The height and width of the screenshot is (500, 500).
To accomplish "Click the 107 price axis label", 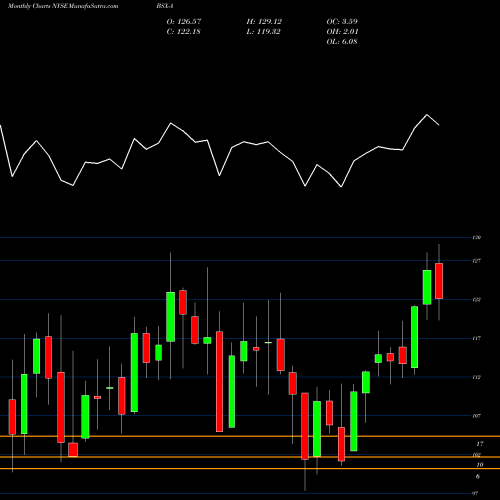I will coord(477,416).
